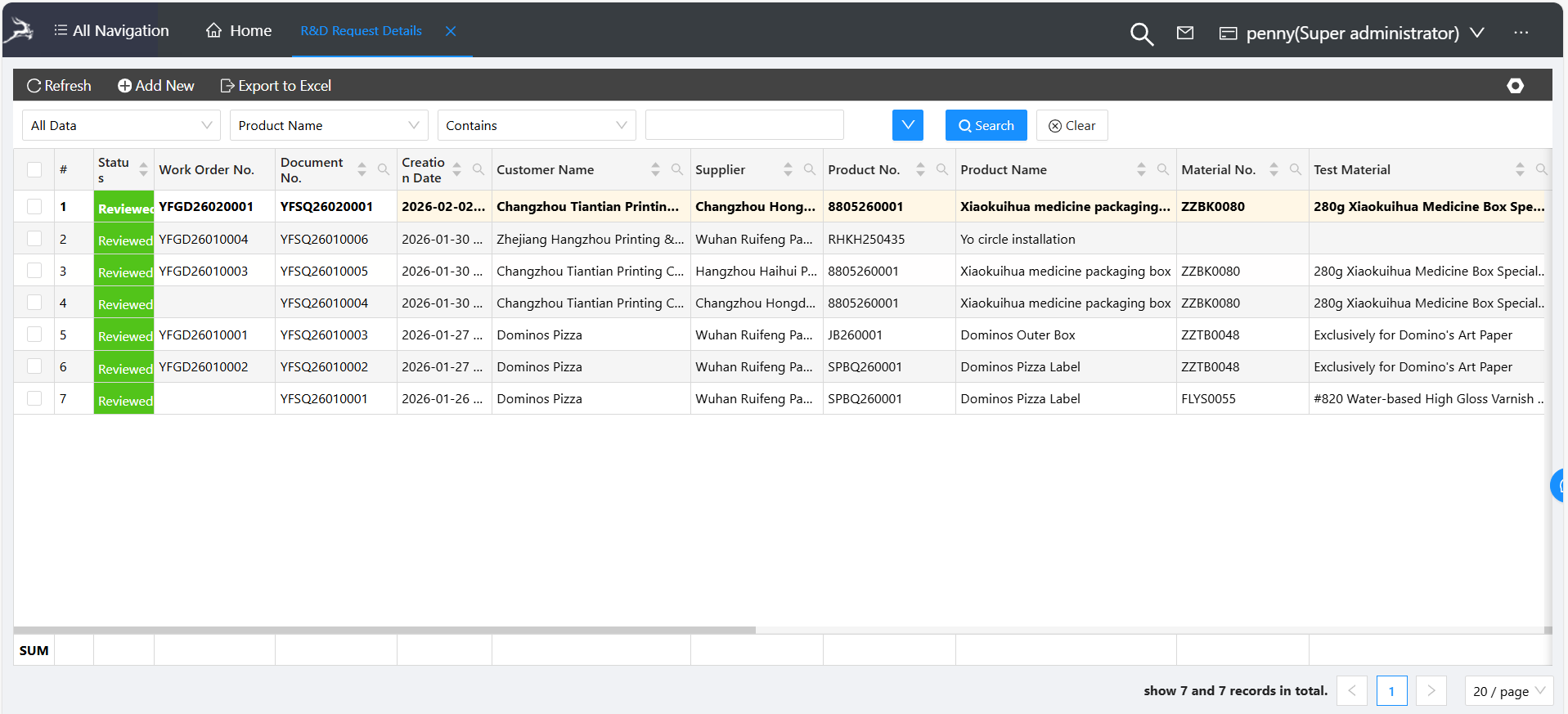Open the top-right more options ellipsis
1568x714 pixels.
click(x=1521, y=33)
